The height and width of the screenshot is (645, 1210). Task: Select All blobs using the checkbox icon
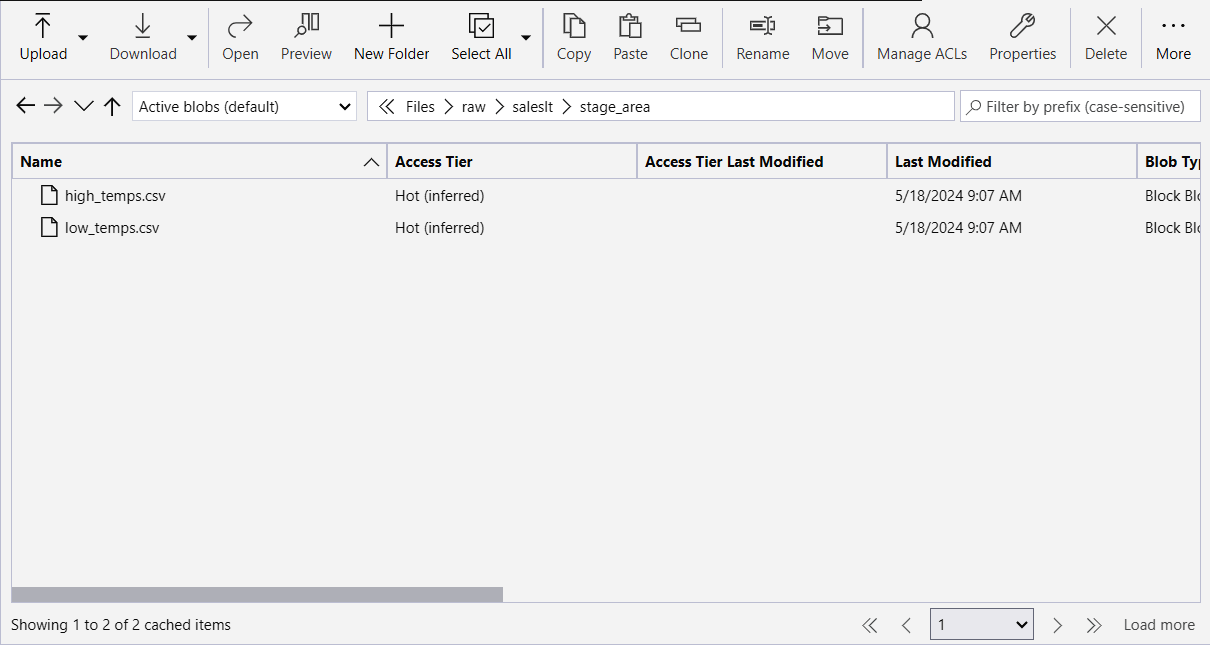(x=481, y=25)
